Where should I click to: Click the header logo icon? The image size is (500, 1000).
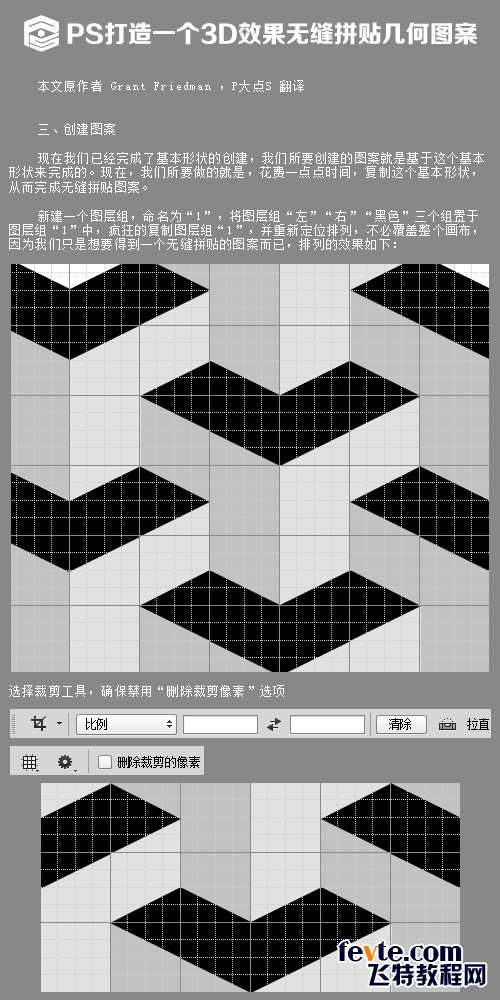click(x=41, y=33)
